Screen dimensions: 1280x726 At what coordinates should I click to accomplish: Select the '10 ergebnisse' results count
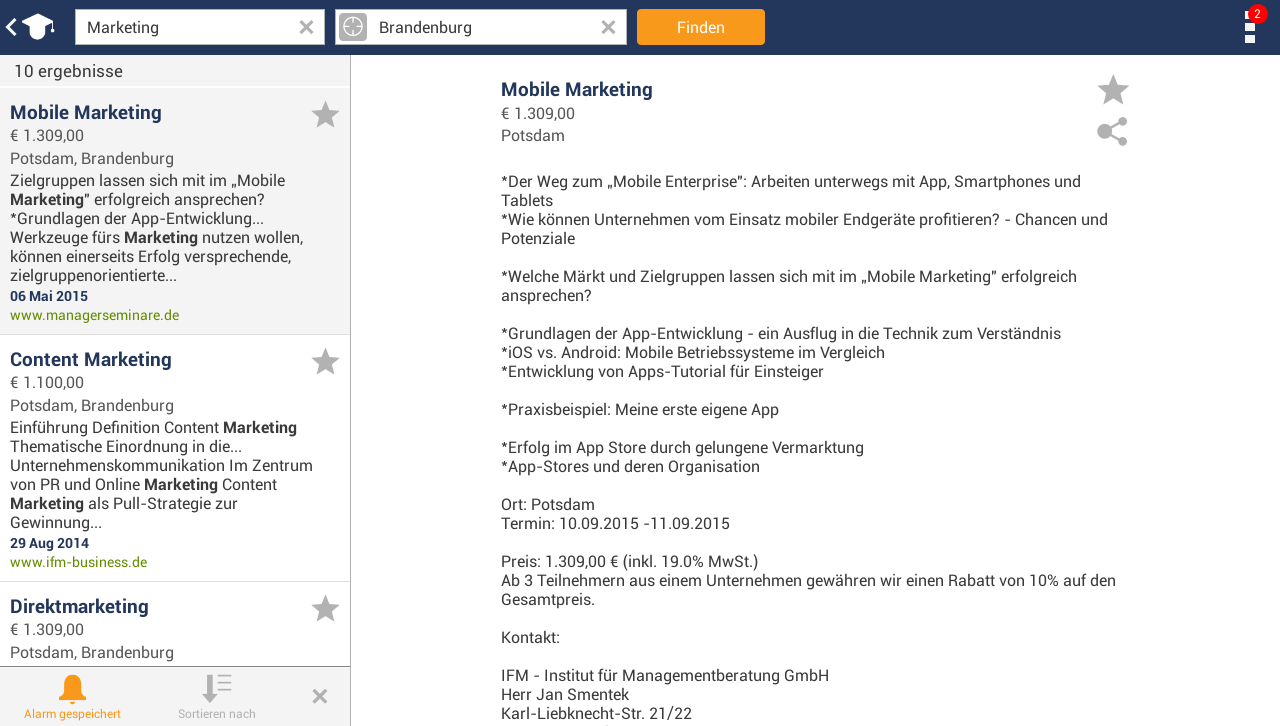click(x=68, y=71)
